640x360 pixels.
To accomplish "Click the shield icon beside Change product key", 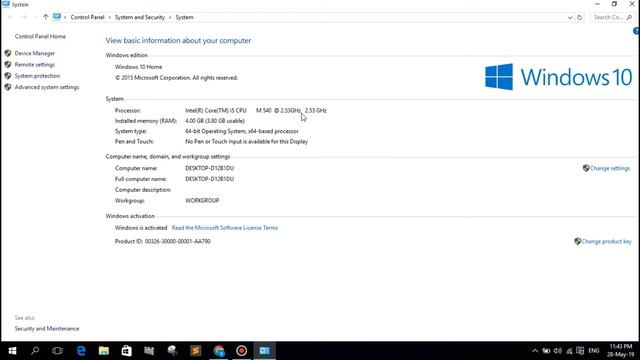I will 578,241.
